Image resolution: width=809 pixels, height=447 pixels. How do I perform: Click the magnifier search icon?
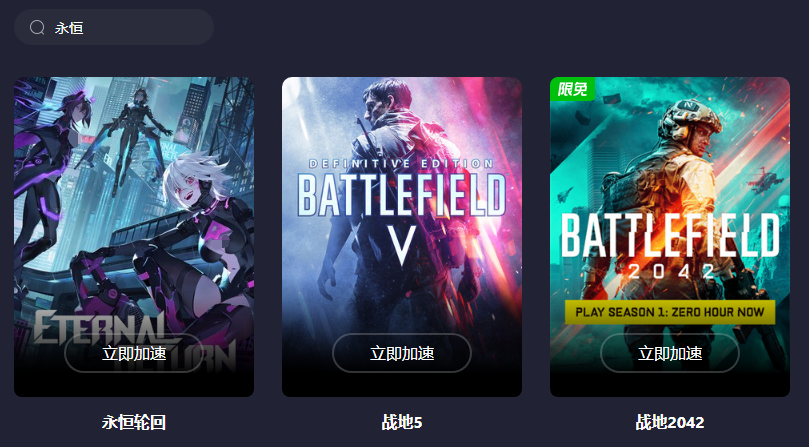37,27
